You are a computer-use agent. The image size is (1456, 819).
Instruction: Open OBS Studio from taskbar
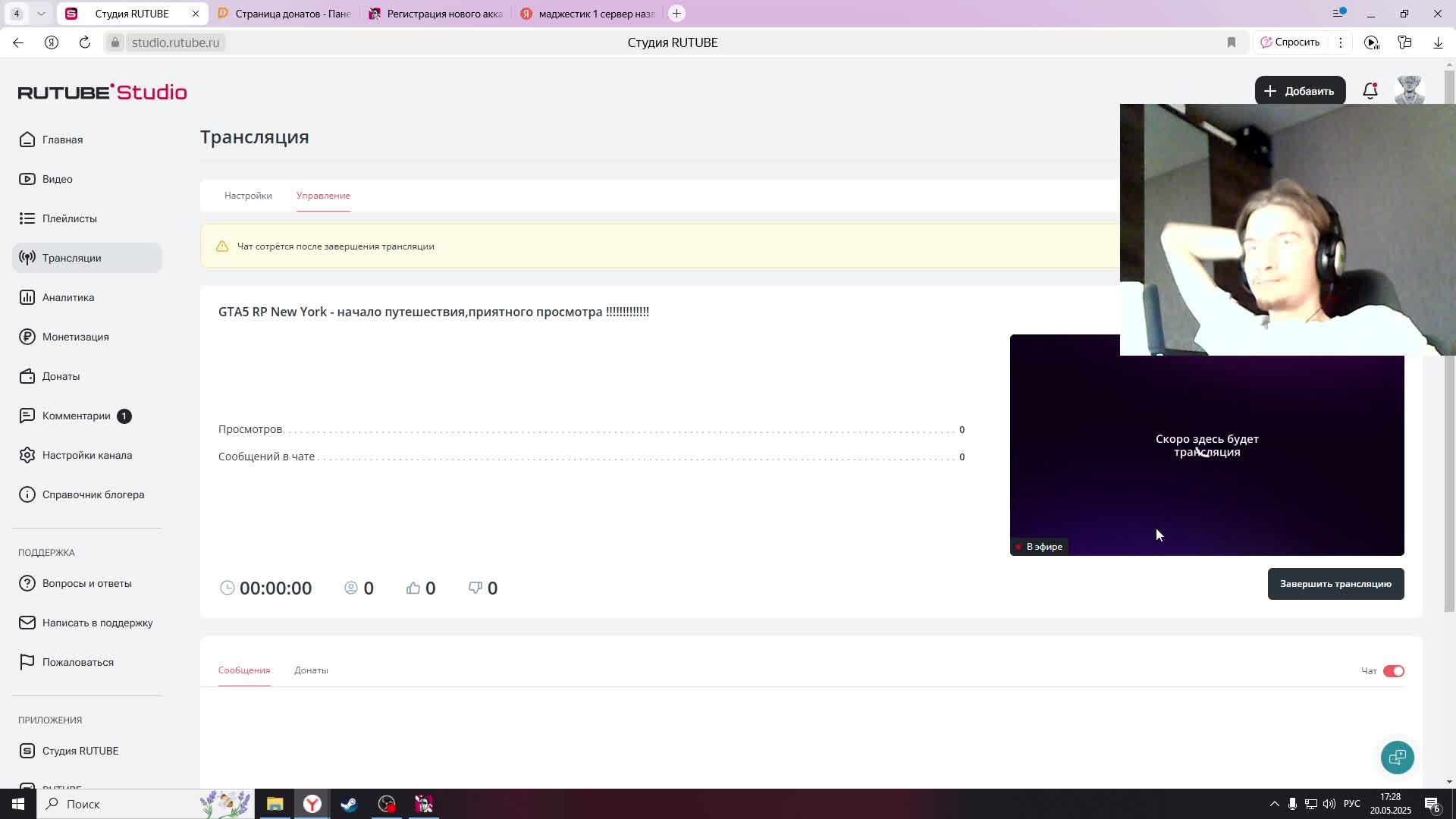pos(387,804)
